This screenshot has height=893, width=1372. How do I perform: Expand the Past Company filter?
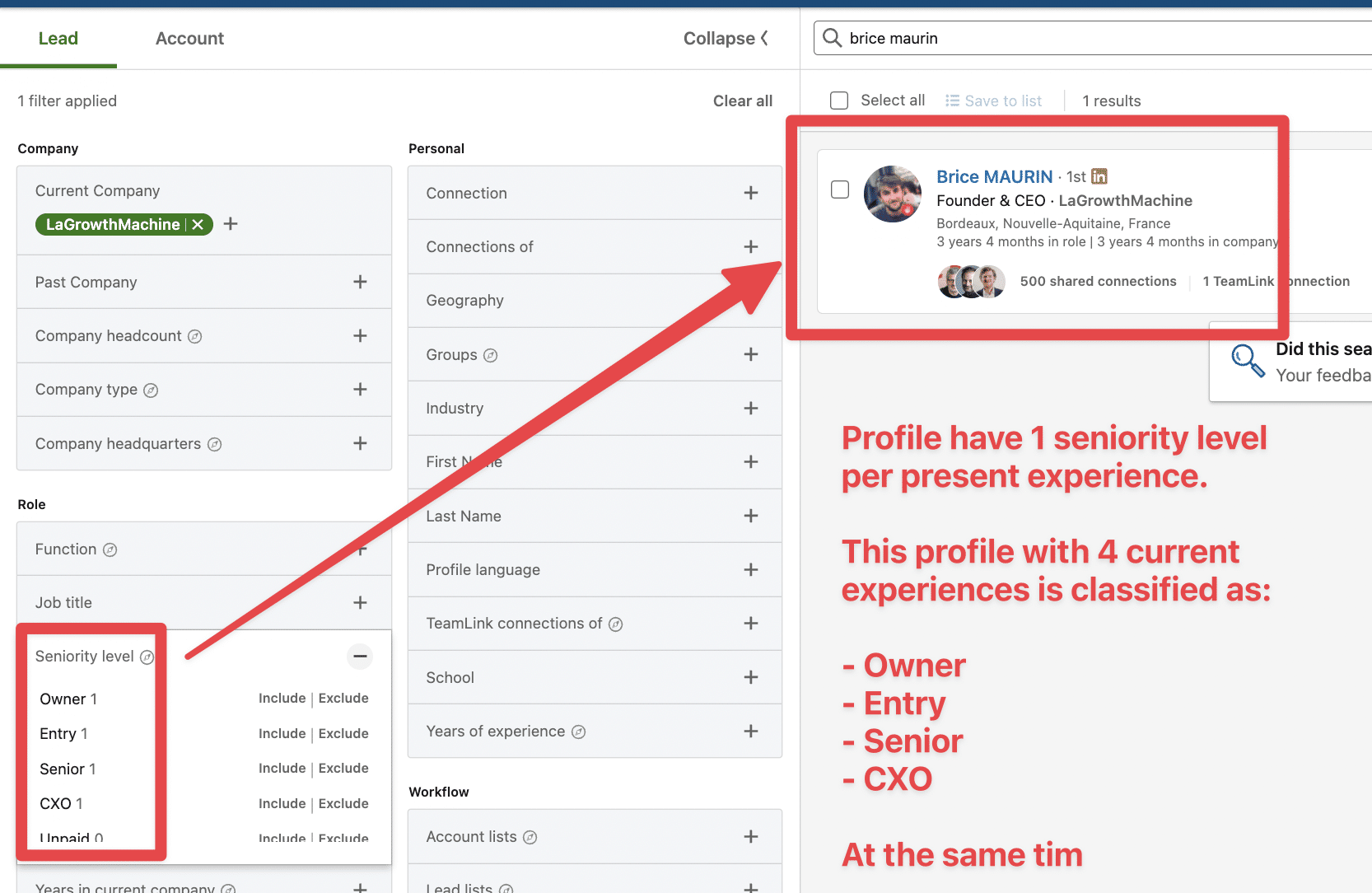pyautogui.click(x=360, y=282)
